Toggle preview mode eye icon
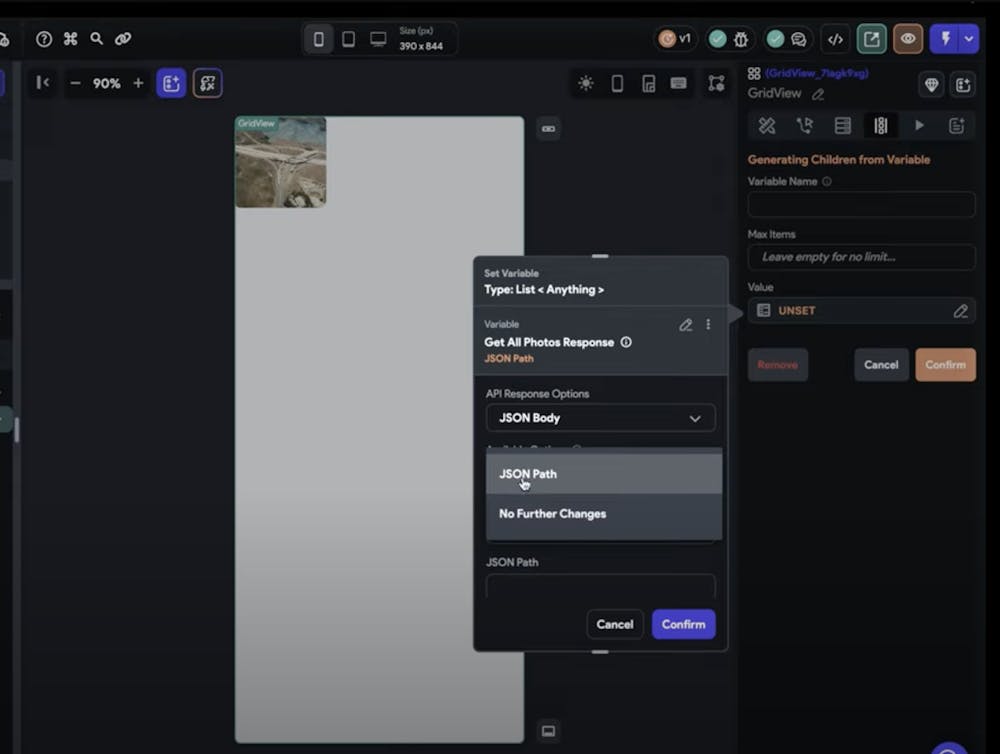 [x=908, y=39]
